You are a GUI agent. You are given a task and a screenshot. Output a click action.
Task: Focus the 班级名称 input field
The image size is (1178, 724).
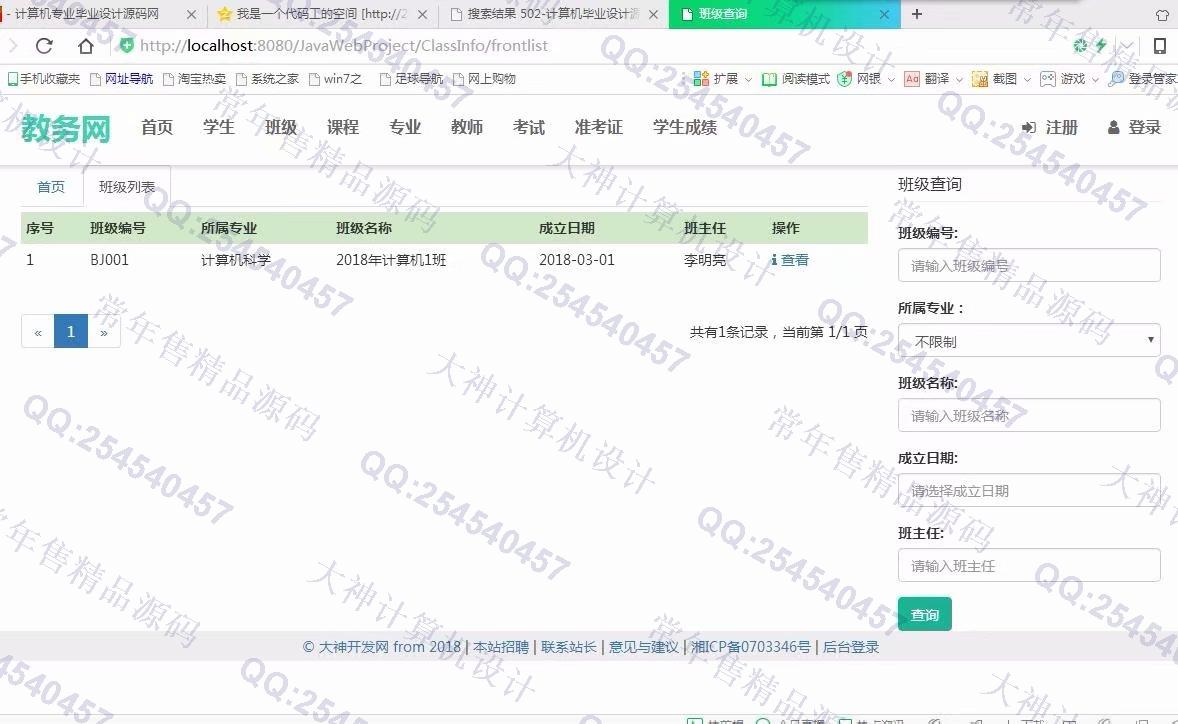coord(1029,415)
